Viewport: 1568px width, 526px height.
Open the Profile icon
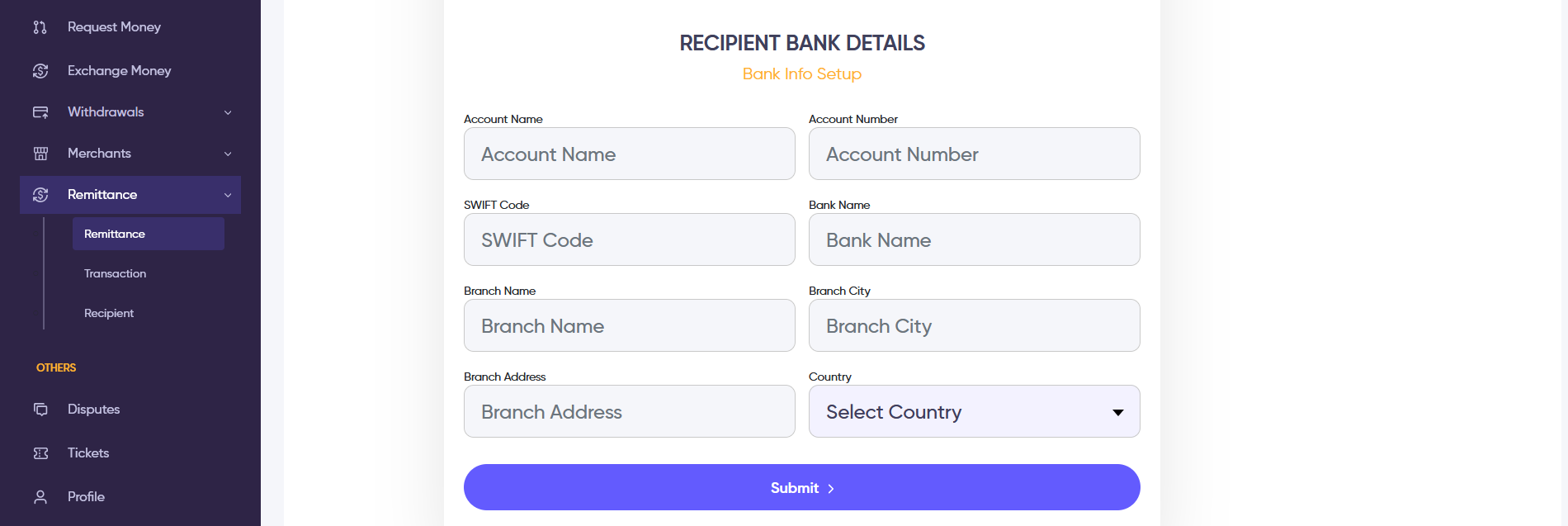click(40, 496)
